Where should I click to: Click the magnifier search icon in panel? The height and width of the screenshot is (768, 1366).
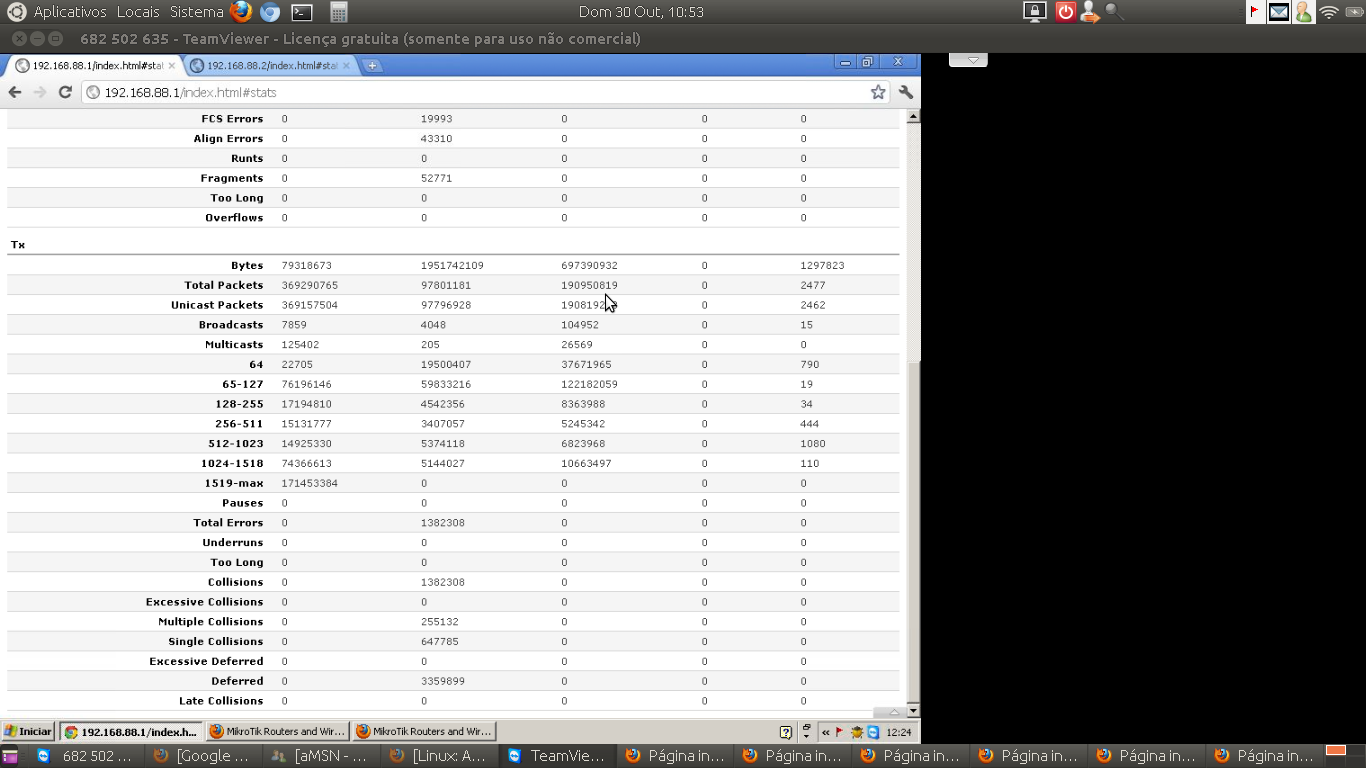point(1114,12)
